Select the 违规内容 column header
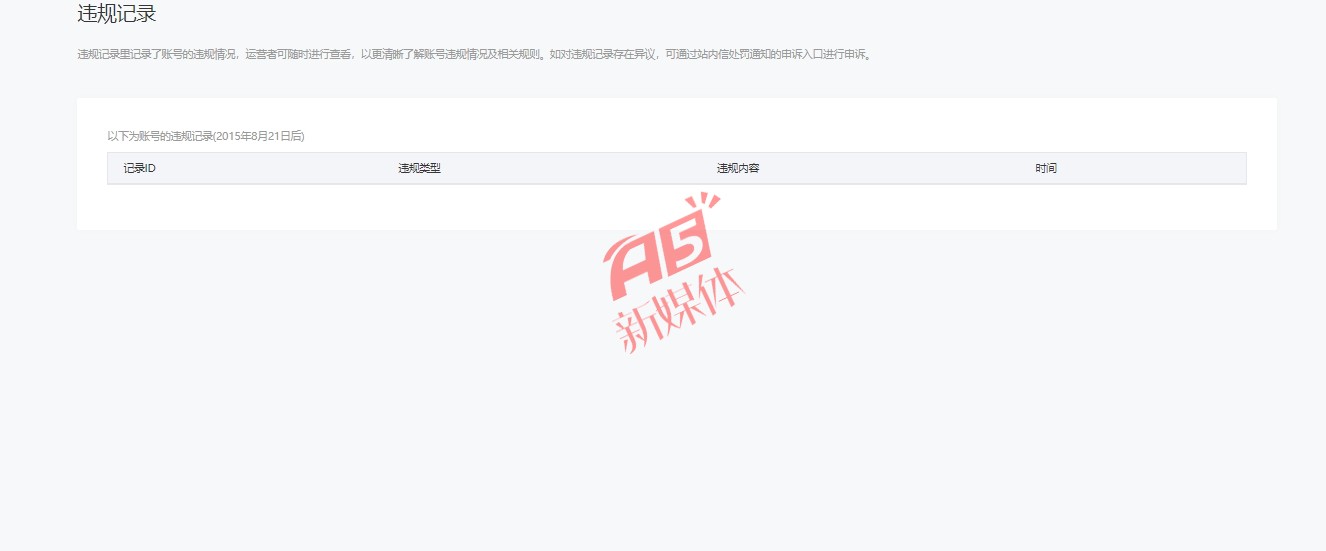 click(738, 168)
